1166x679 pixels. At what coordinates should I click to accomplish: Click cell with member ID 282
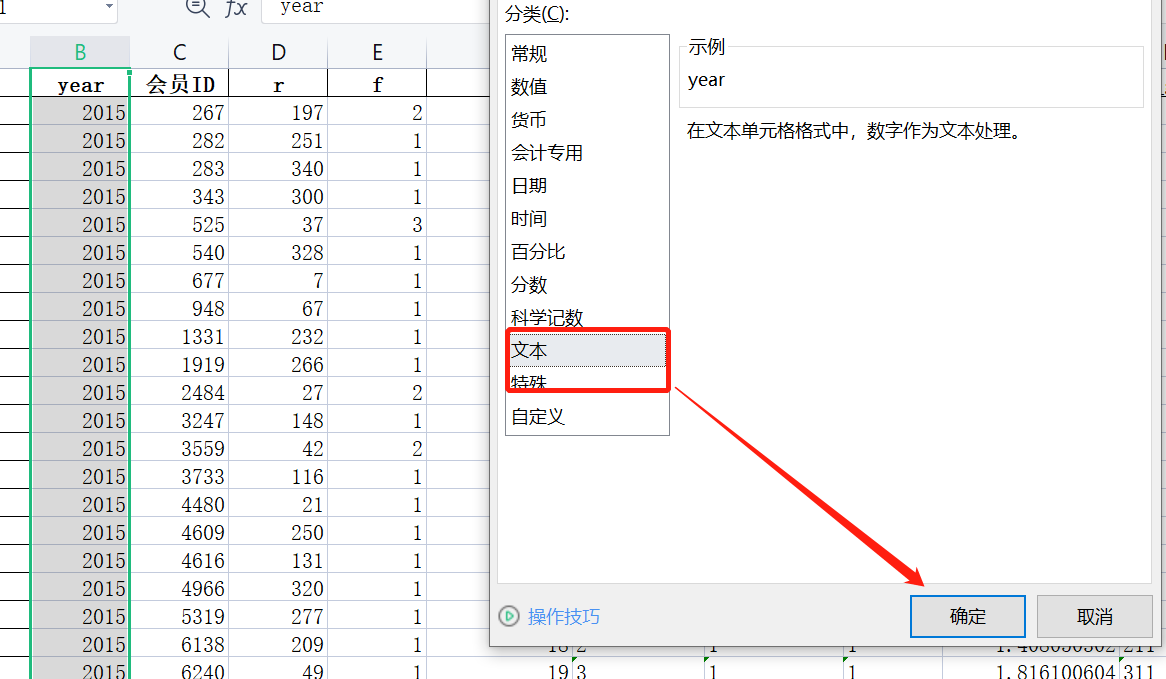coord(179,141)
